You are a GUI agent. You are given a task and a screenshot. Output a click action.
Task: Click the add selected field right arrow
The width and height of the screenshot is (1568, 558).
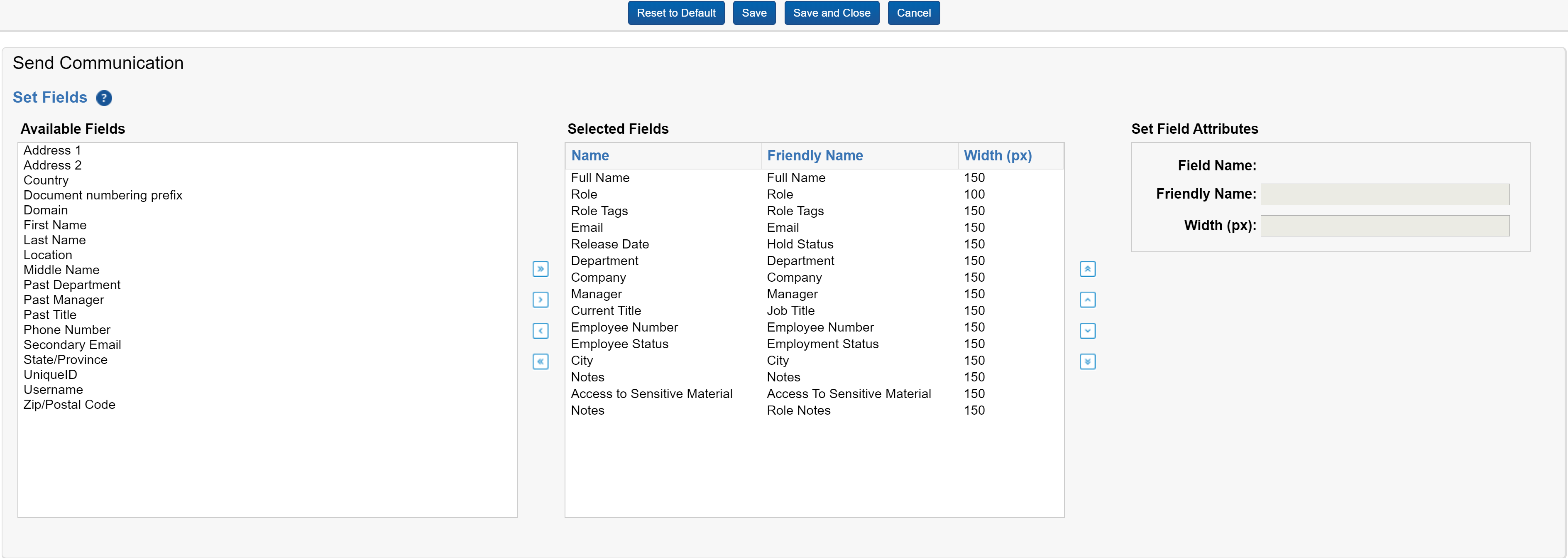(540, 300)
